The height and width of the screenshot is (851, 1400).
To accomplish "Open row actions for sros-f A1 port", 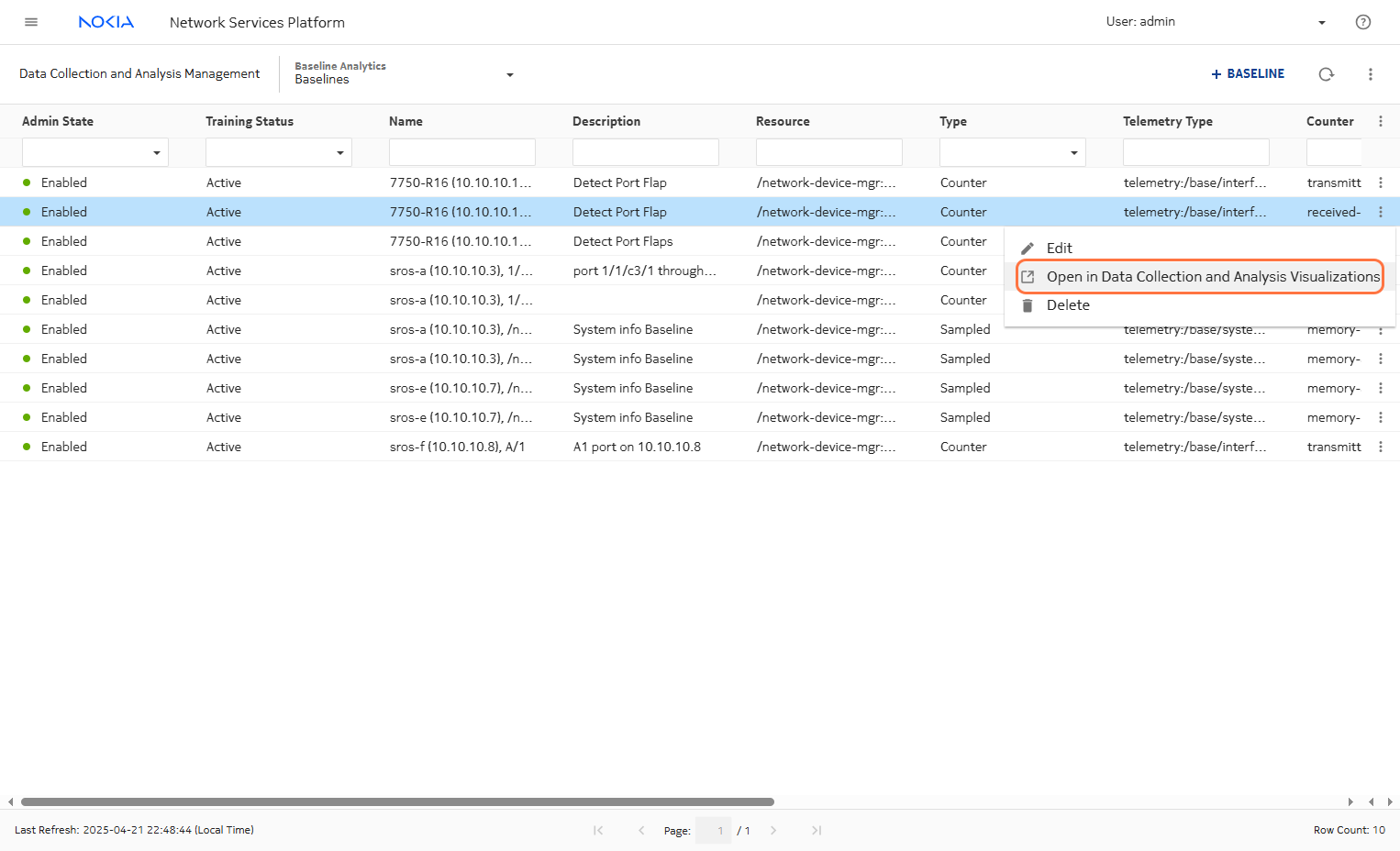I will (x=1380, y=447).
